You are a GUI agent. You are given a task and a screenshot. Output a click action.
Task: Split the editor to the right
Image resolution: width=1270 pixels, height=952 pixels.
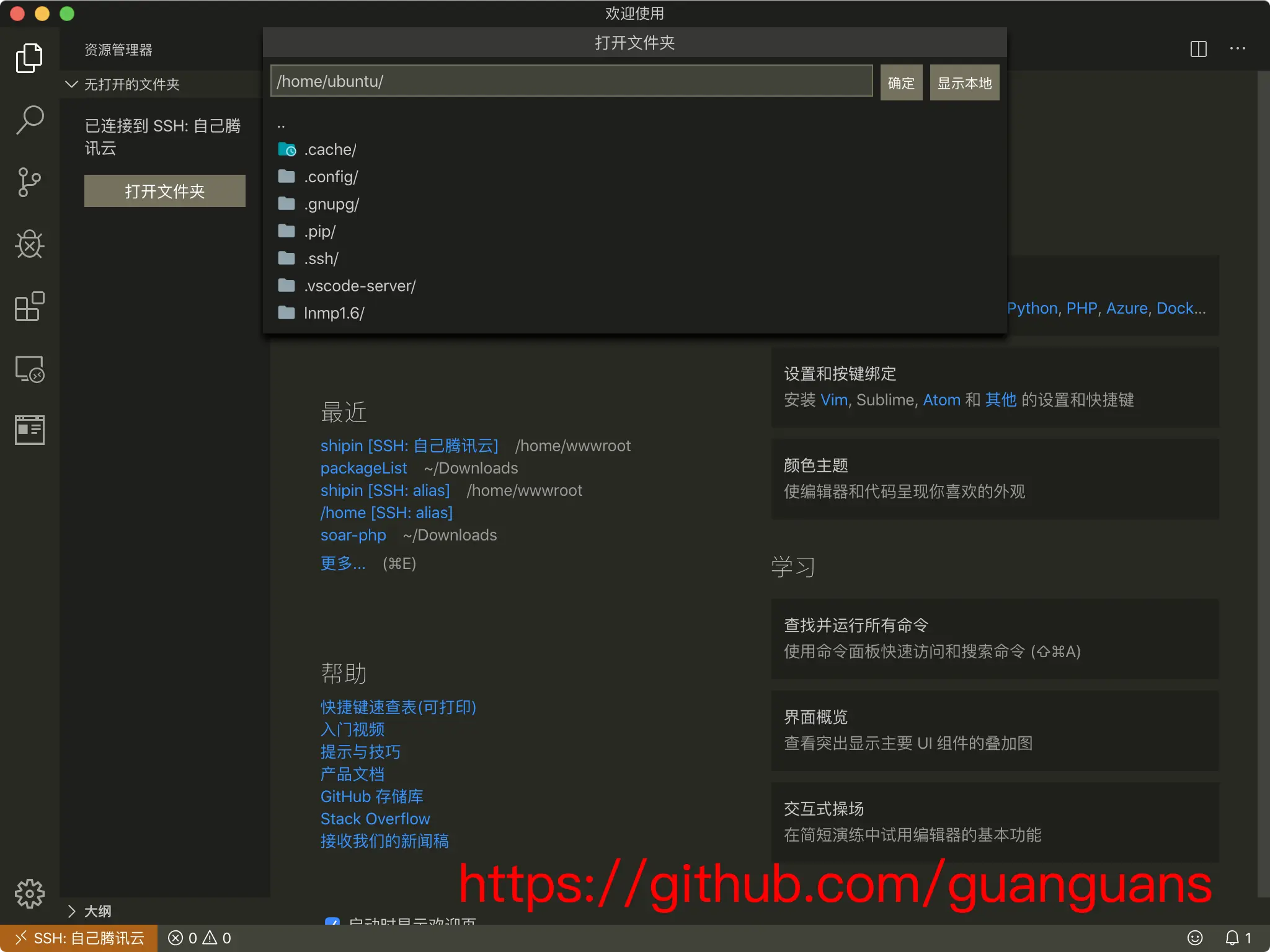(1198, 49)
